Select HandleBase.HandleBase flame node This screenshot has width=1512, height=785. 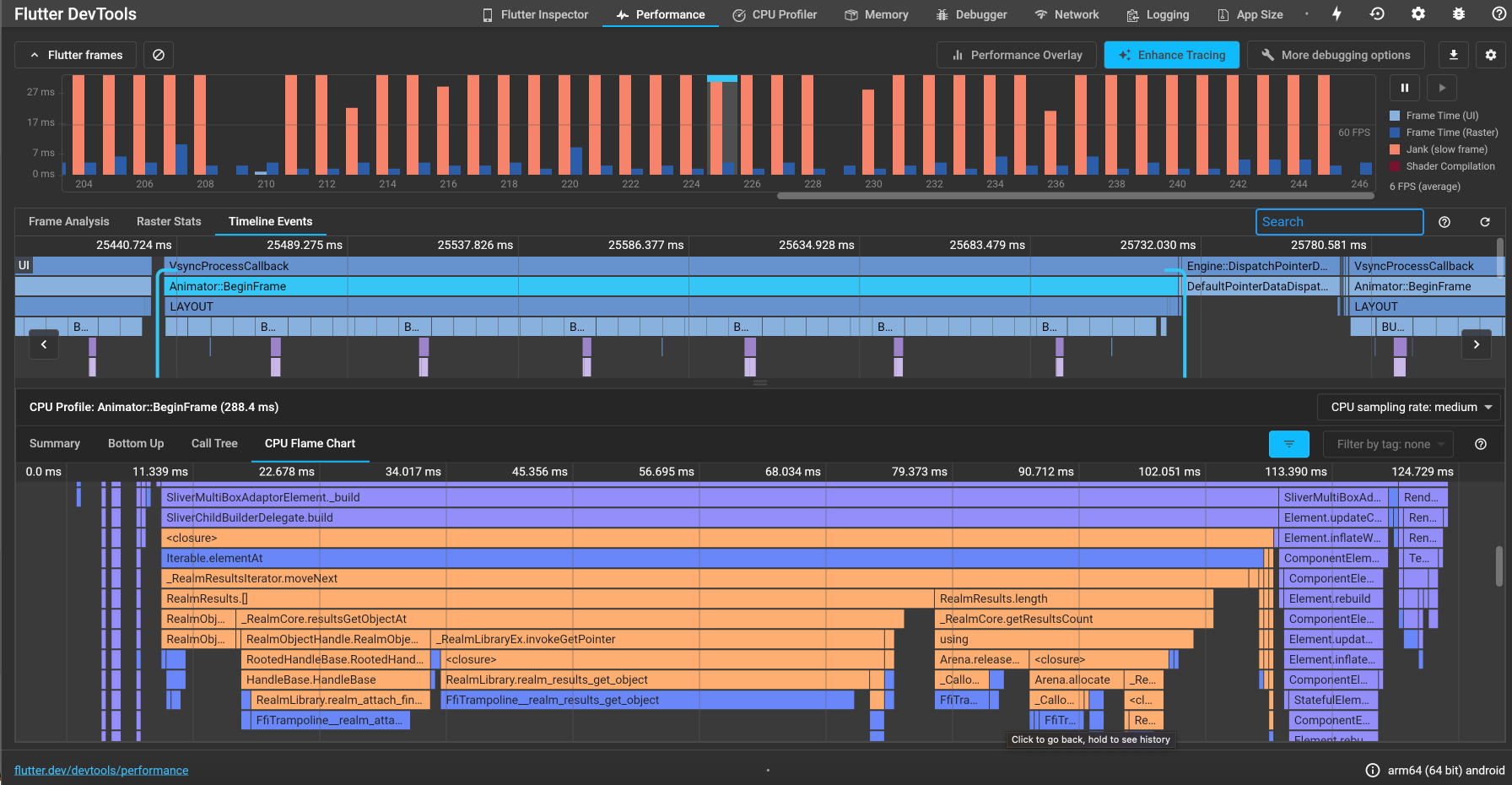(336, 679)
